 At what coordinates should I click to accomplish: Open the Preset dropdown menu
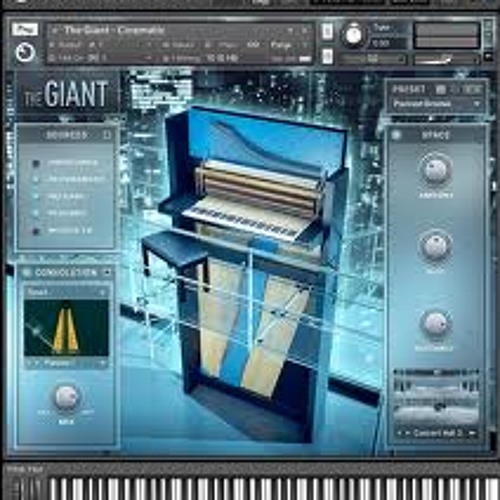click(435, 104)
